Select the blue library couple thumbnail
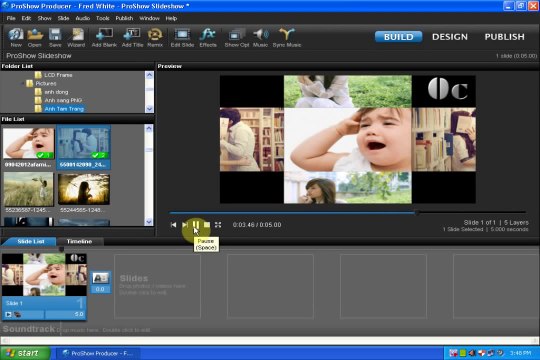The width and height of the screenshot is (540, 360). (x=84, y=143)
